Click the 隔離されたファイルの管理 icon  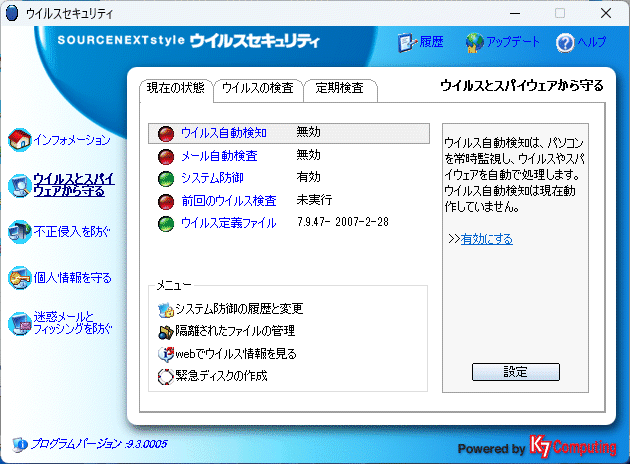point(166,331)
